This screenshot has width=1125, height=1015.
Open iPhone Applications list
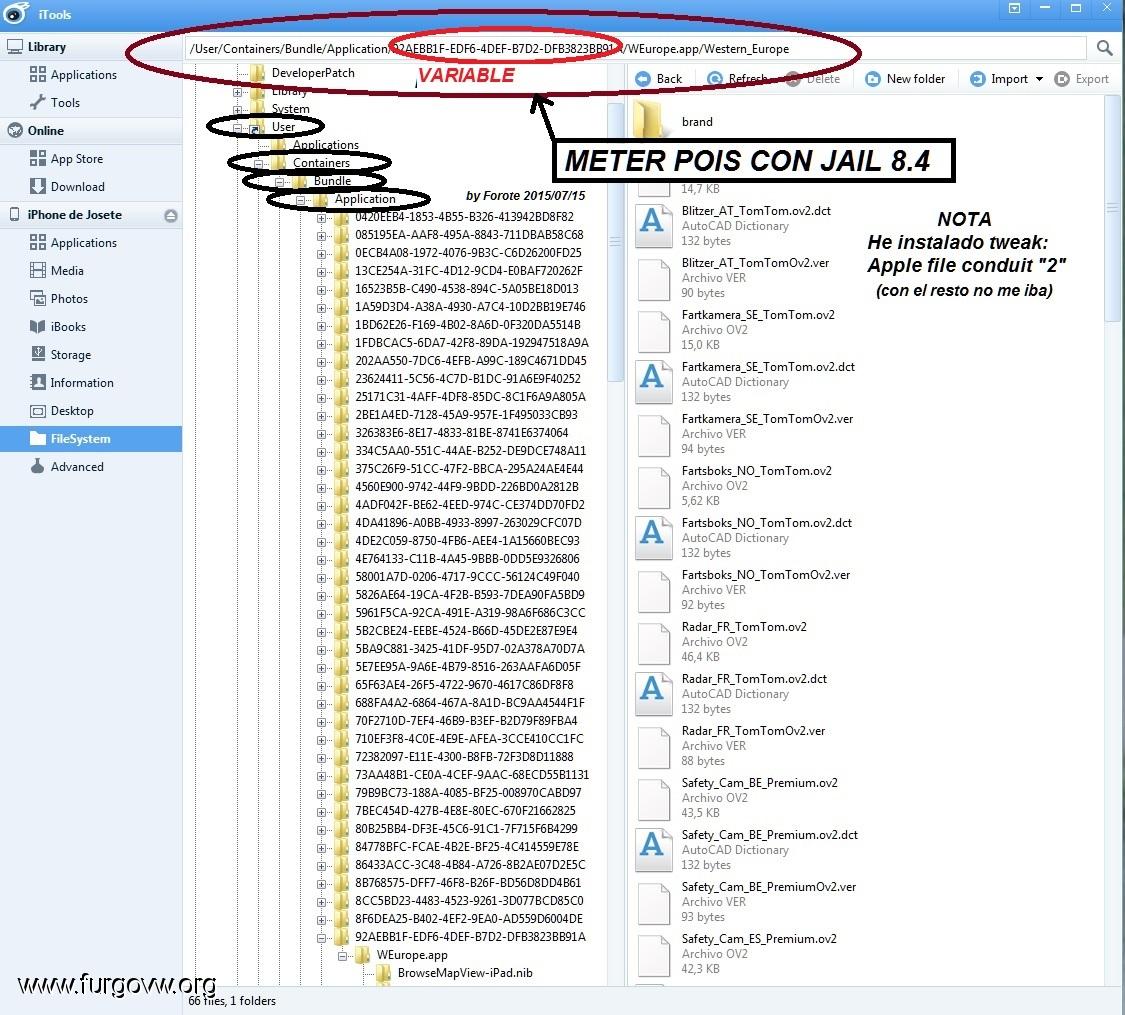click(x=83, y=242)
